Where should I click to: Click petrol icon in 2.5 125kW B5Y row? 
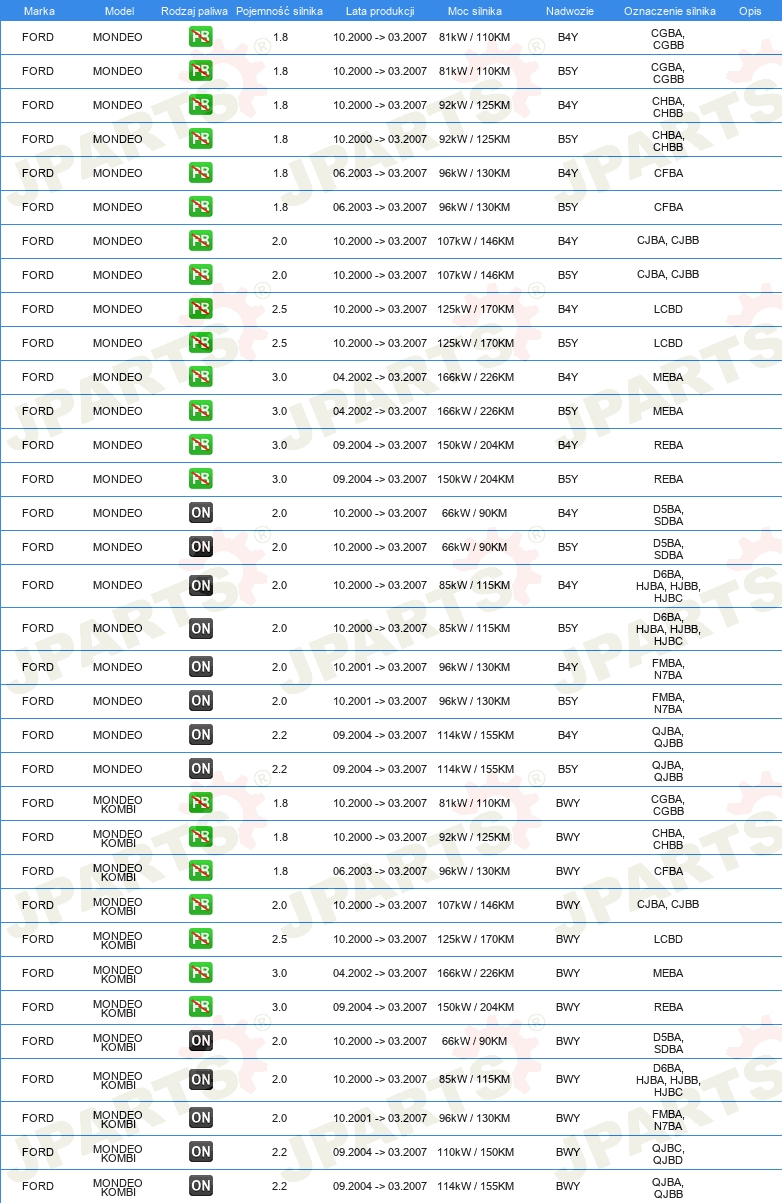coord(200,344)
